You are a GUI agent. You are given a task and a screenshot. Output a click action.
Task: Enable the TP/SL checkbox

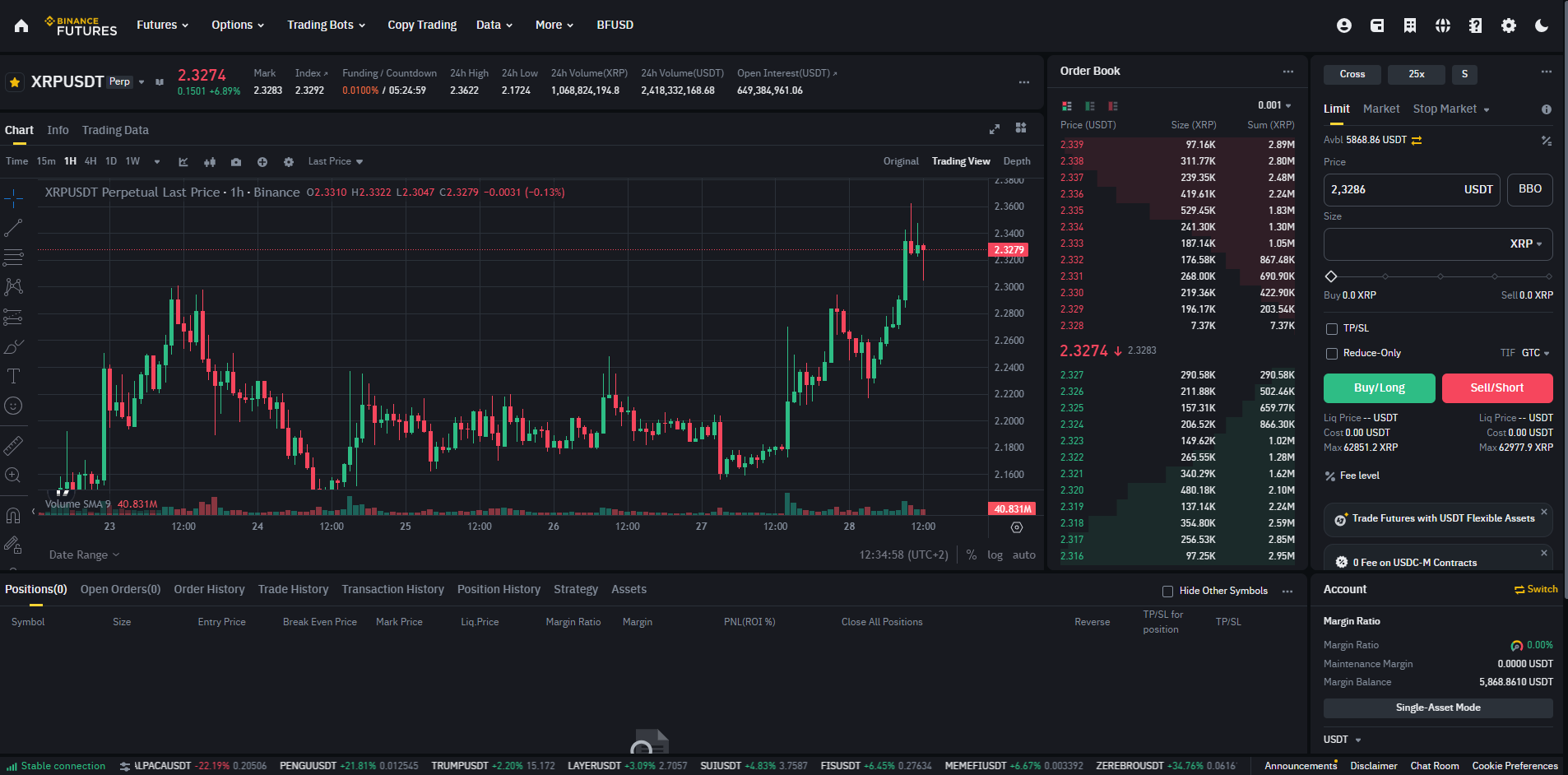(1332, 329)
